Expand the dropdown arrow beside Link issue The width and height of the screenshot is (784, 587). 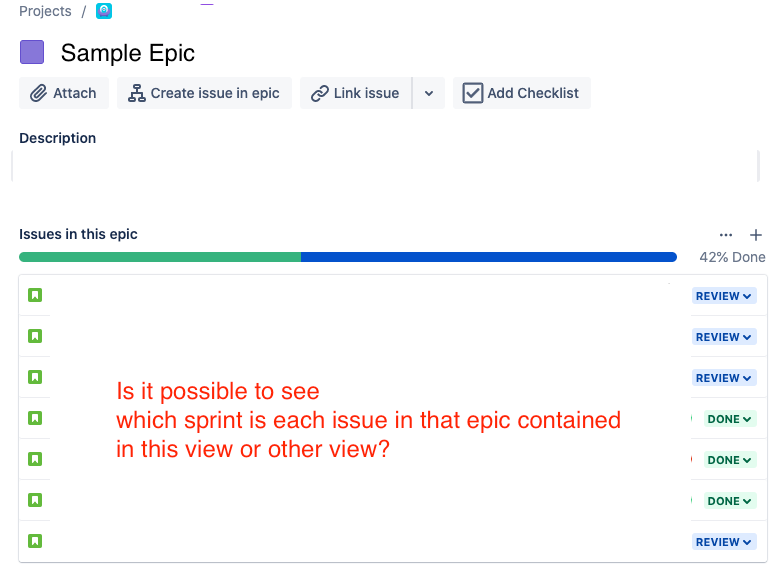(429, 93)
